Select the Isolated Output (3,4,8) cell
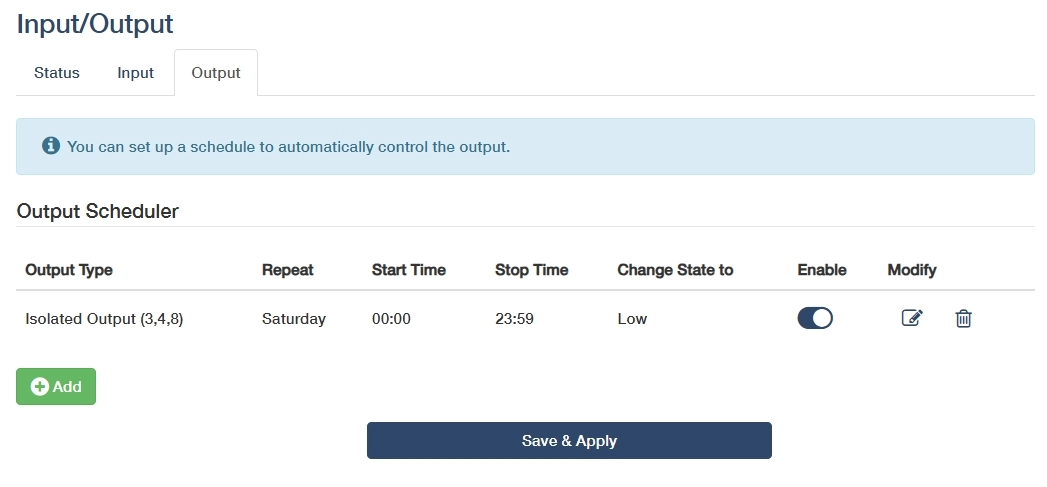 click(x=104, y=319)
